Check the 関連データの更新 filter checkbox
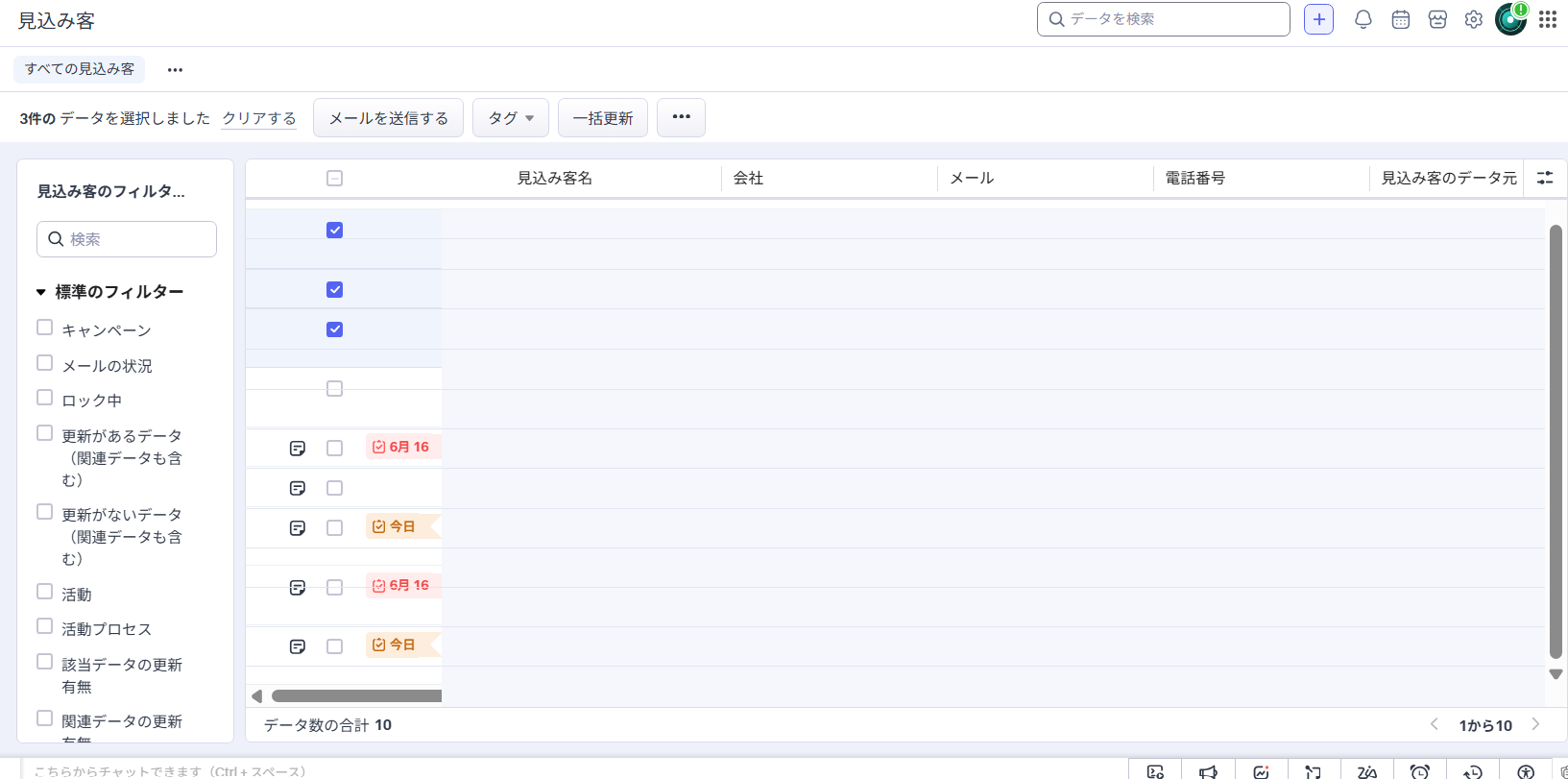Screen dimensions: 1568x779 pos(44,718)
